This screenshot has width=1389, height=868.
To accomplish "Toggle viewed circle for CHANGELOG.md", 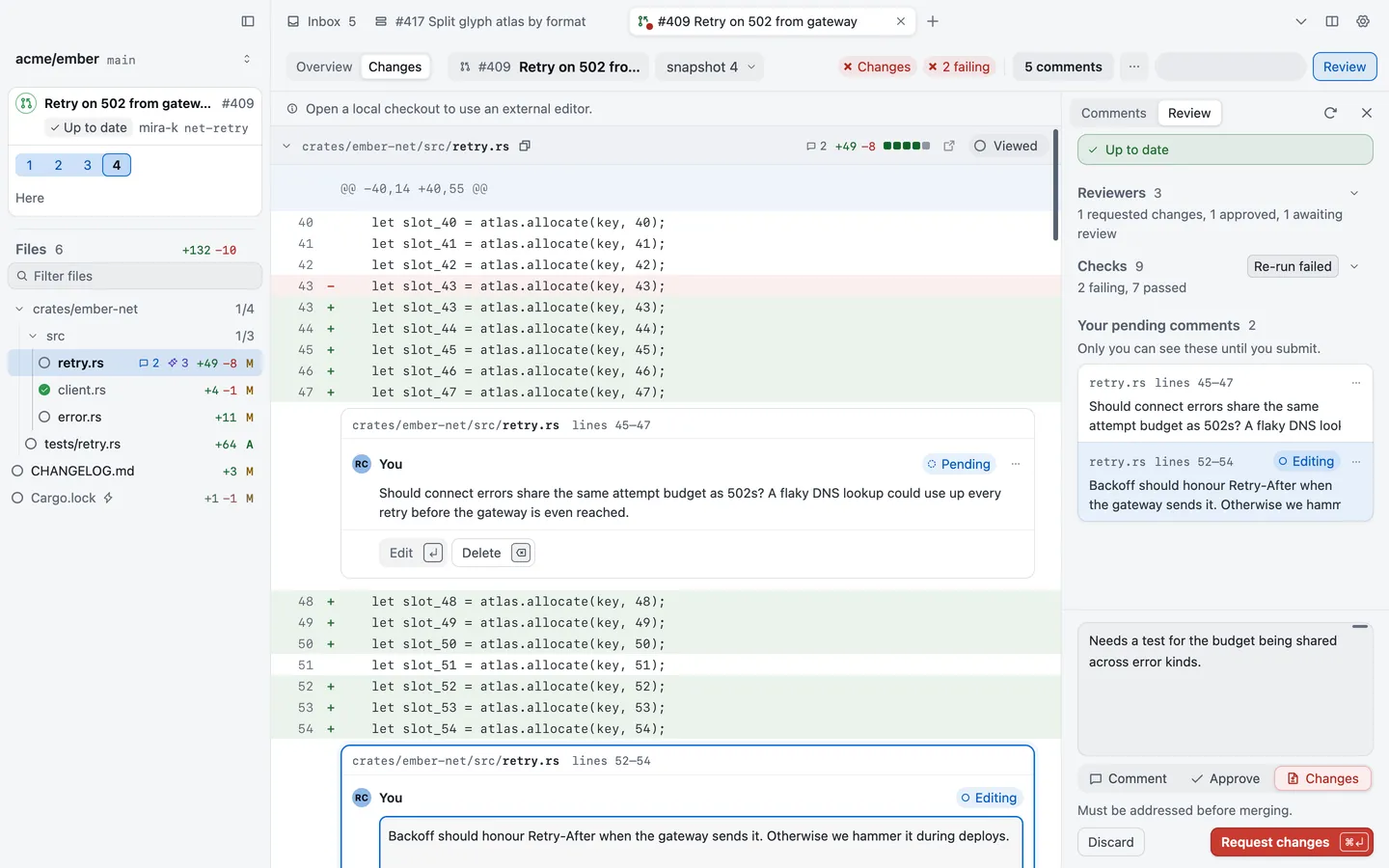I will tap(17, 471).
